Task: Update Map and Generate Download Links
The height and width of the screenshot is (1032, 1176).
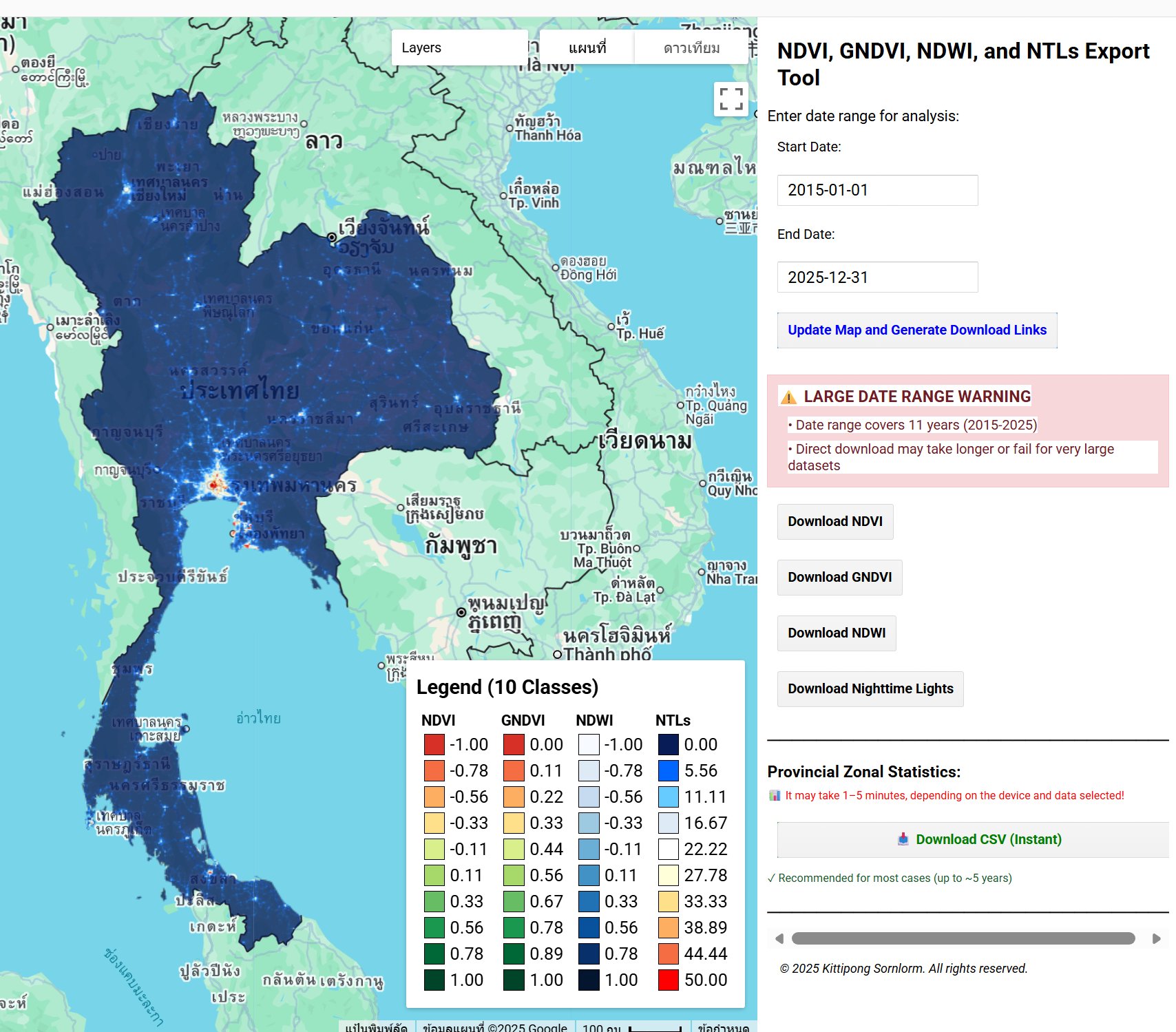Action: pyautogui.click(x=917, y=330)
